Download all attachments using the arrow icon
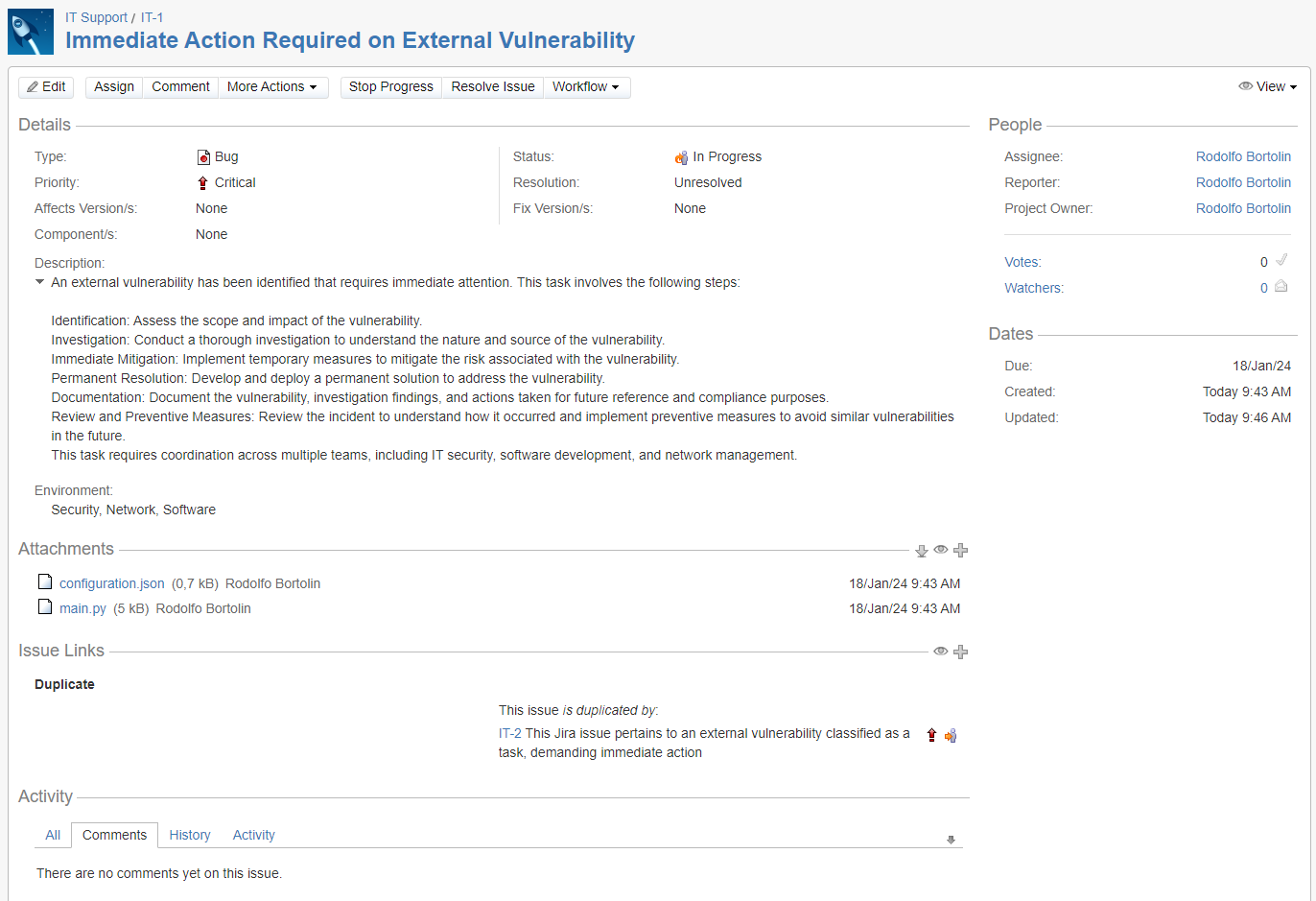The image size is (1316, 901). (921, 551)
